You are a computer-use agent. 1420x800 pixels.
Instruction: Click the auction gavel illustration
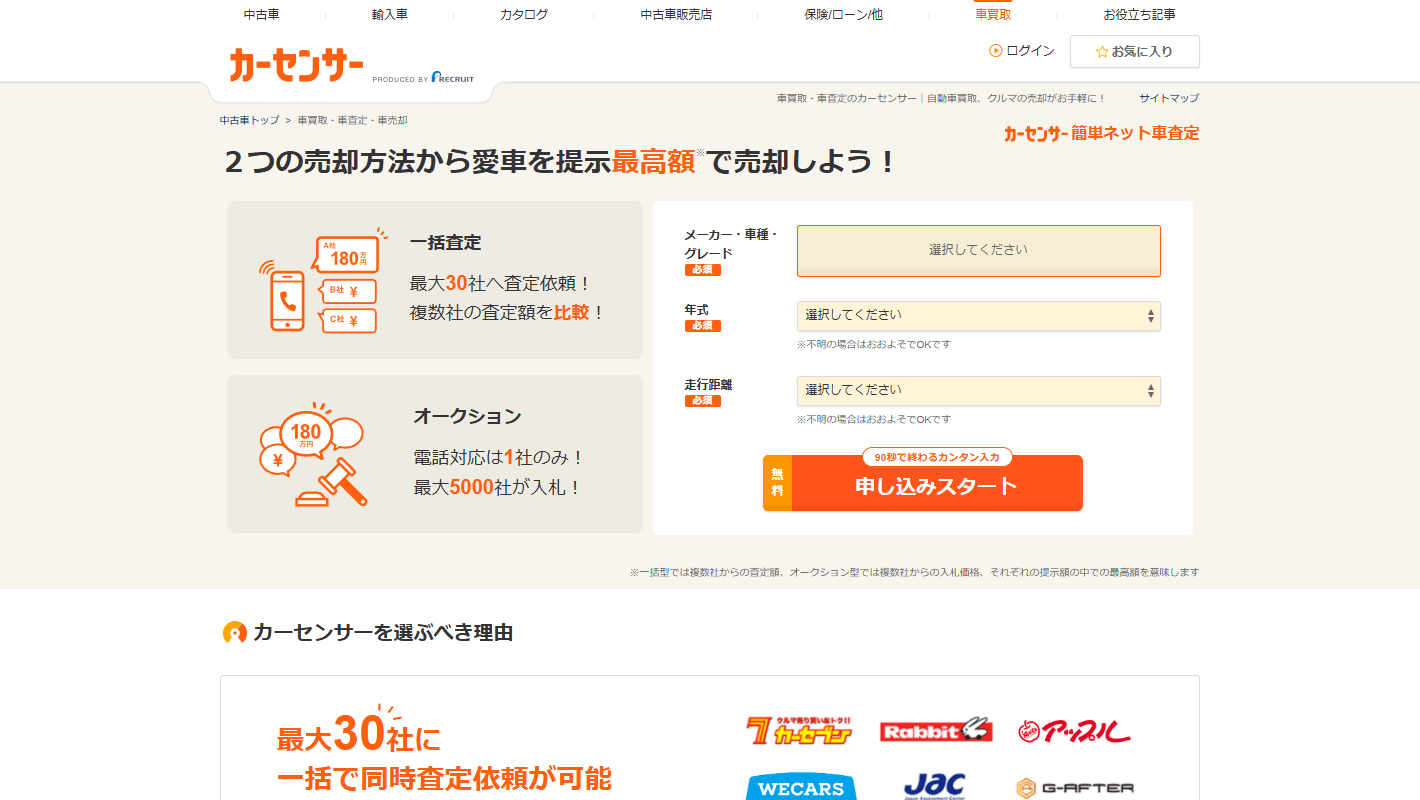point(314,455)
